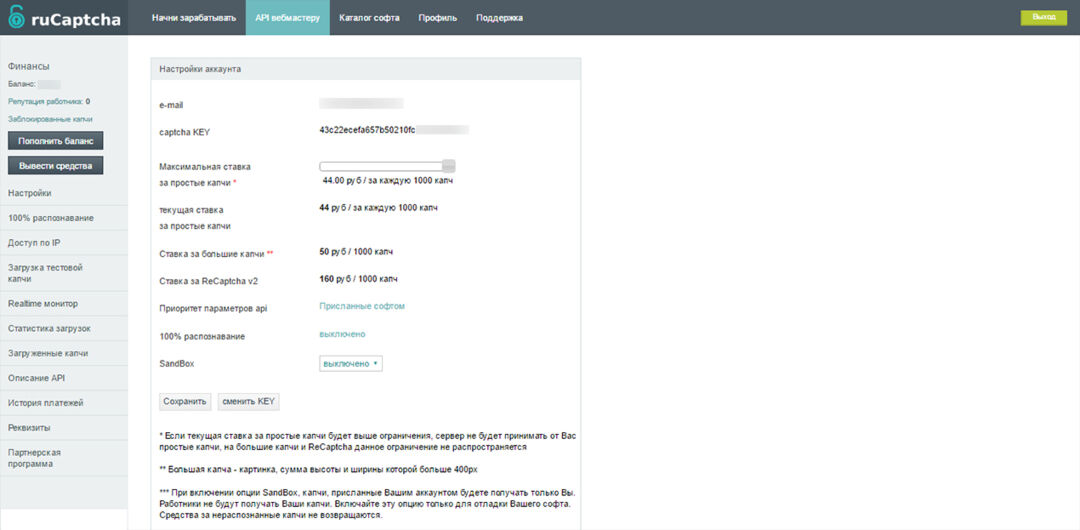Click the maximum rate slider handle
The image size is (1080, 530).
click(449, 166)
